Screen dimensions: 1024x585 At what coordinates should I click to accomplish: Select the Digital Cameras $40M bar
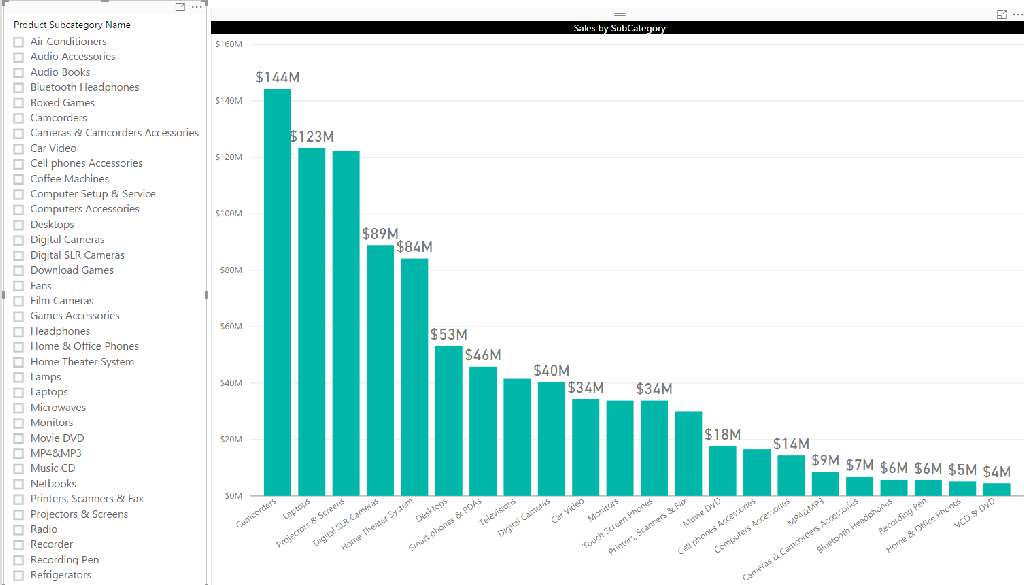coord(551,439)
